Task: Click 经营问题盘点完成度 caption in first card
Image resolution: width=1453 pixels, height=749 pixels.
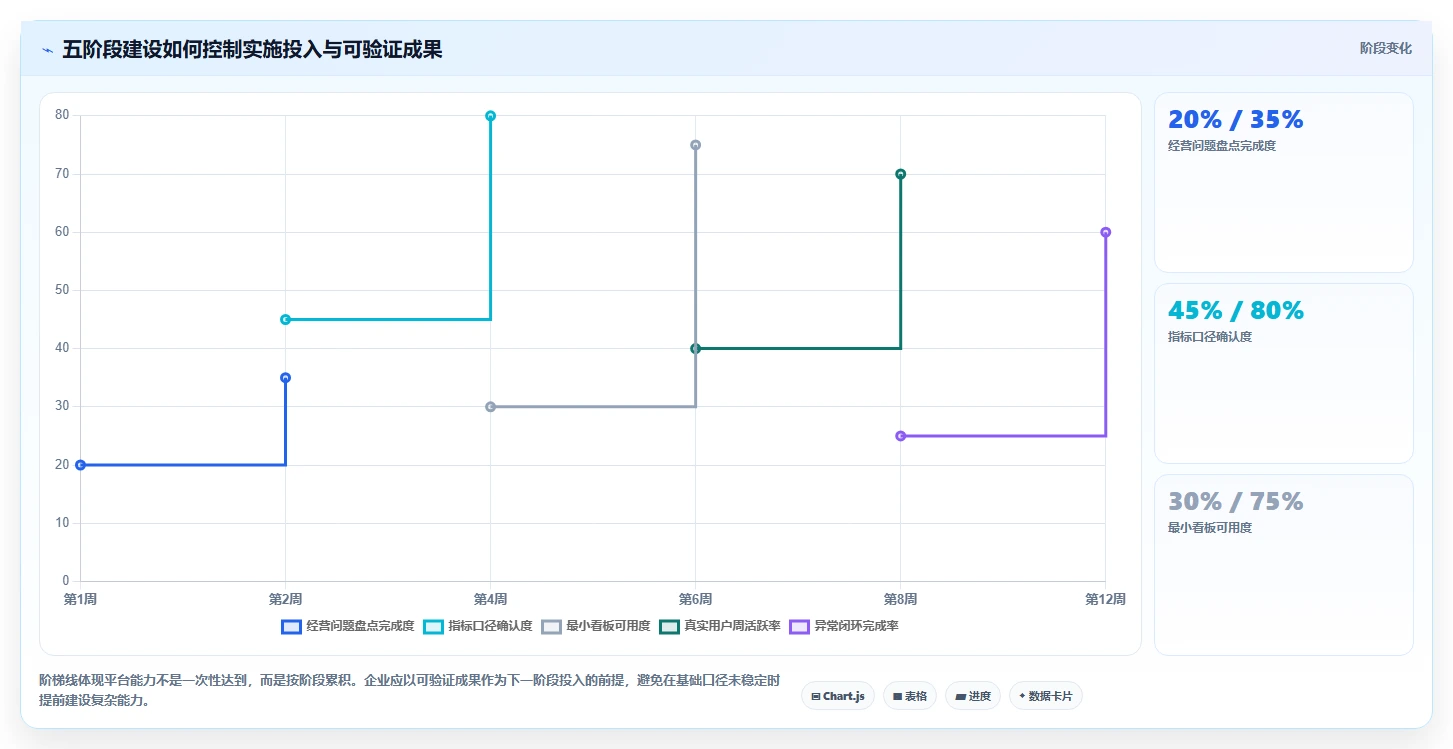Action: (1222, 146)
